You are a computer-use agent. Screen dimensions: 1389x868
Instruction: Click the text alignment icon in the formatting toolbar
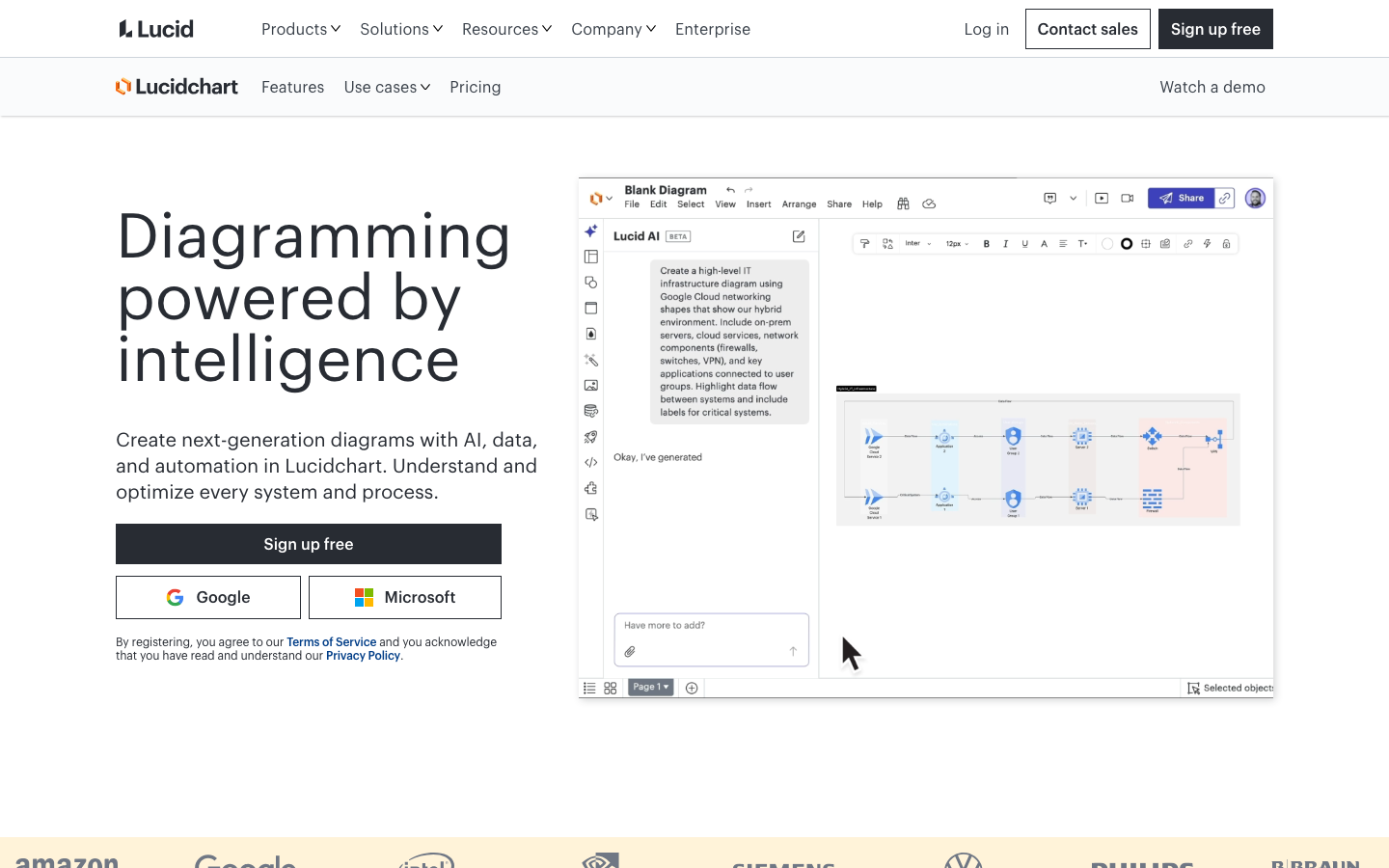click(1063, 244)
